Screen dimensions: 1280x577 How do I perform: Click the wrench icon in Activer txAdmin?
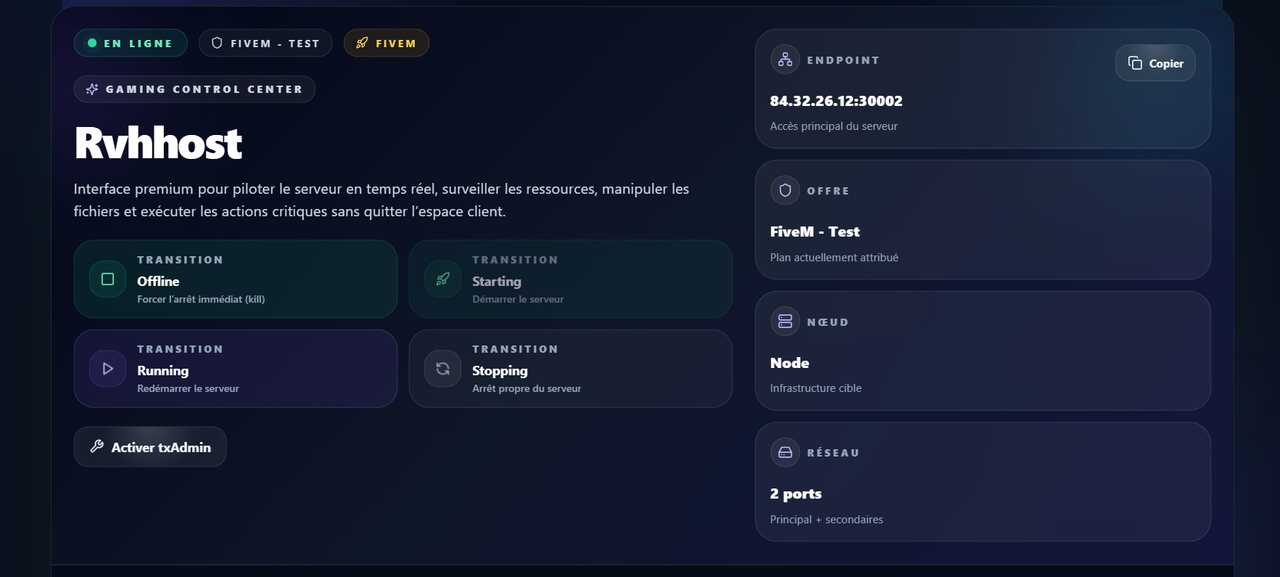click(x=97, y=446)
